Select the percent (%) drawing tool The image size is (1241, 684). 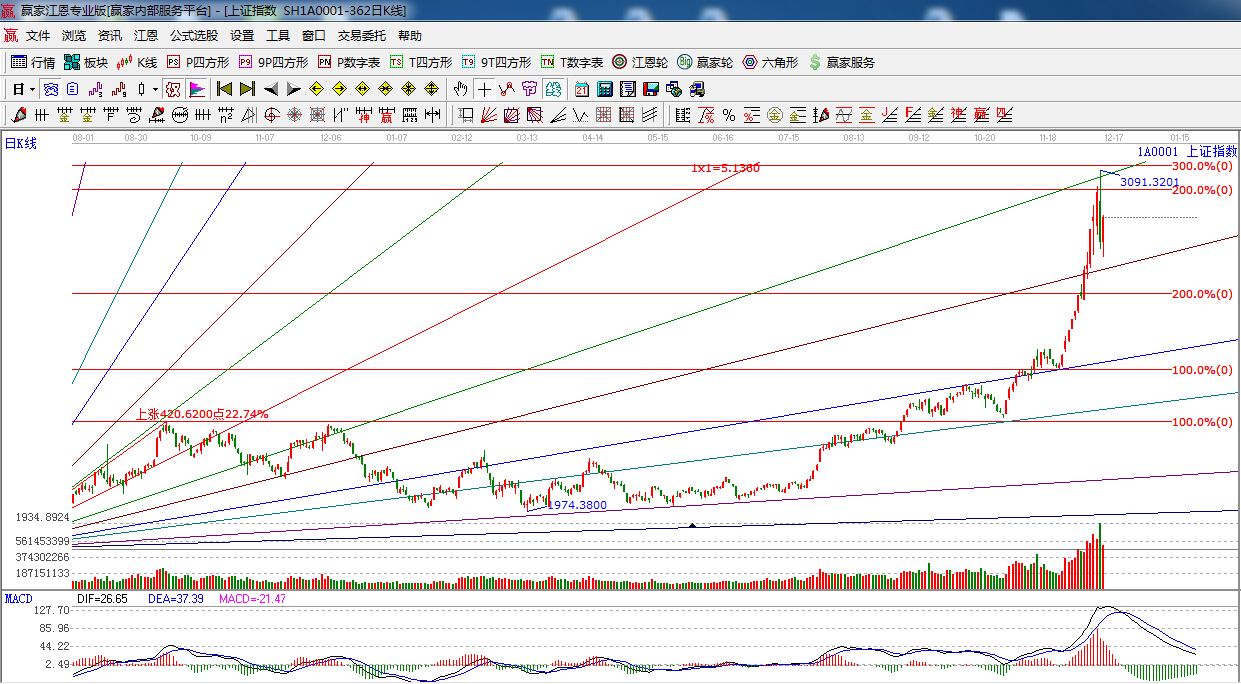tap(728, 115)
